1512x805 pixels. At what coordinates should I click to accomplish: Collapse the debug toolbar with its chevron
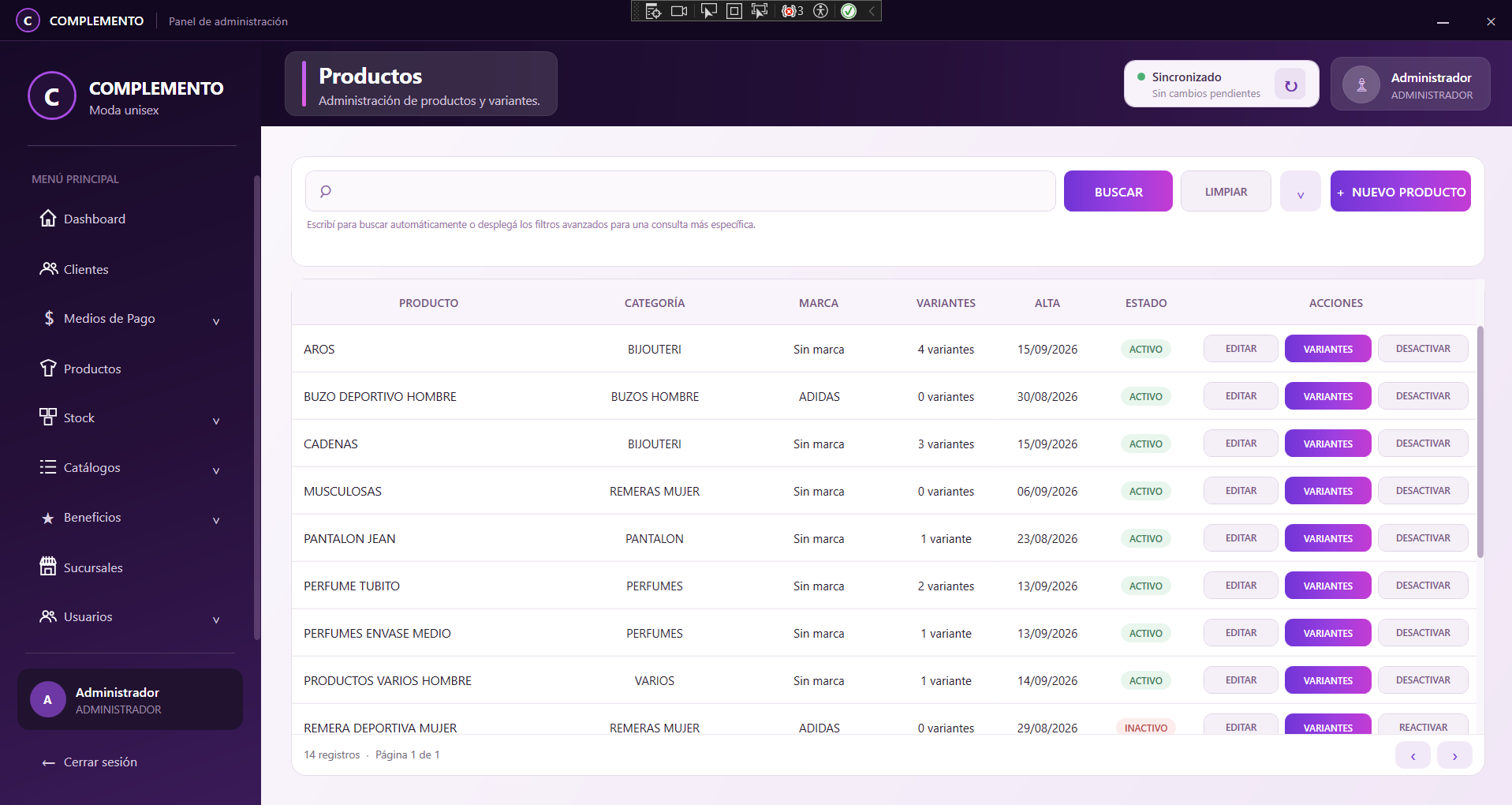(x=872, y=11)
